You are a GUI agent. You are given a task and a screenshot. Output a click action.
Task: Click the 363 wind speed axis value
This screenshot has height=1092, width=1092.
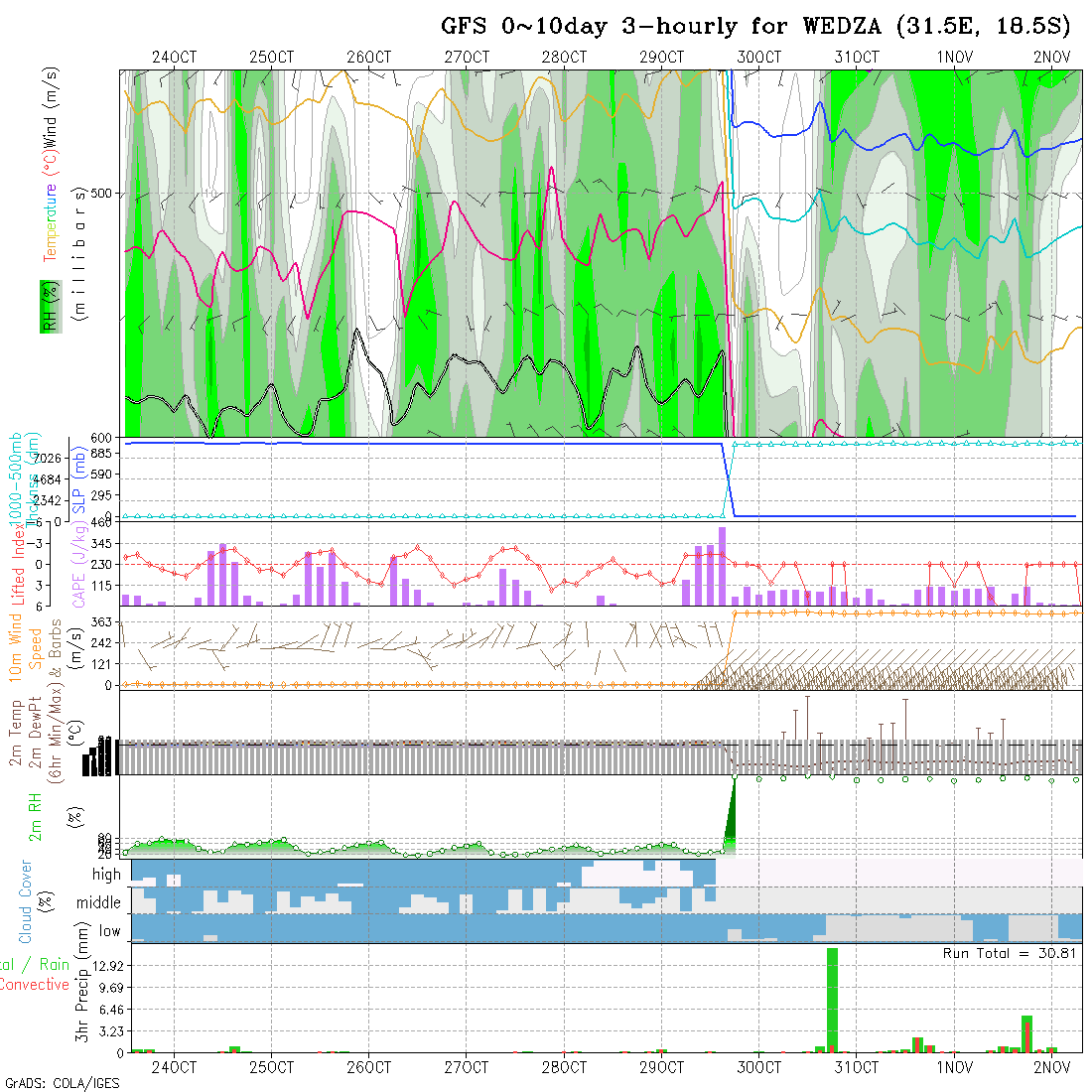point(104,621)
